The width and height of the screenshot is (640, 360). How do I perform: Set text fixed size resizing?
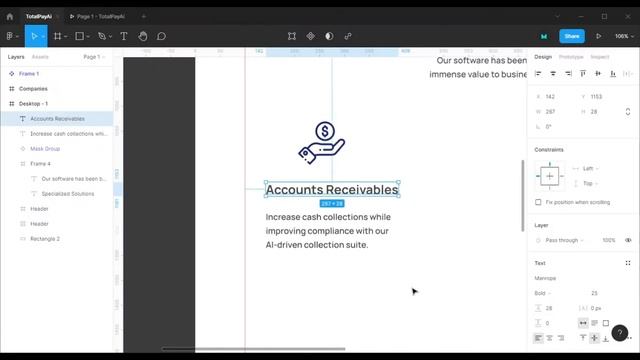pyautogui.click(x=606, y=323)
